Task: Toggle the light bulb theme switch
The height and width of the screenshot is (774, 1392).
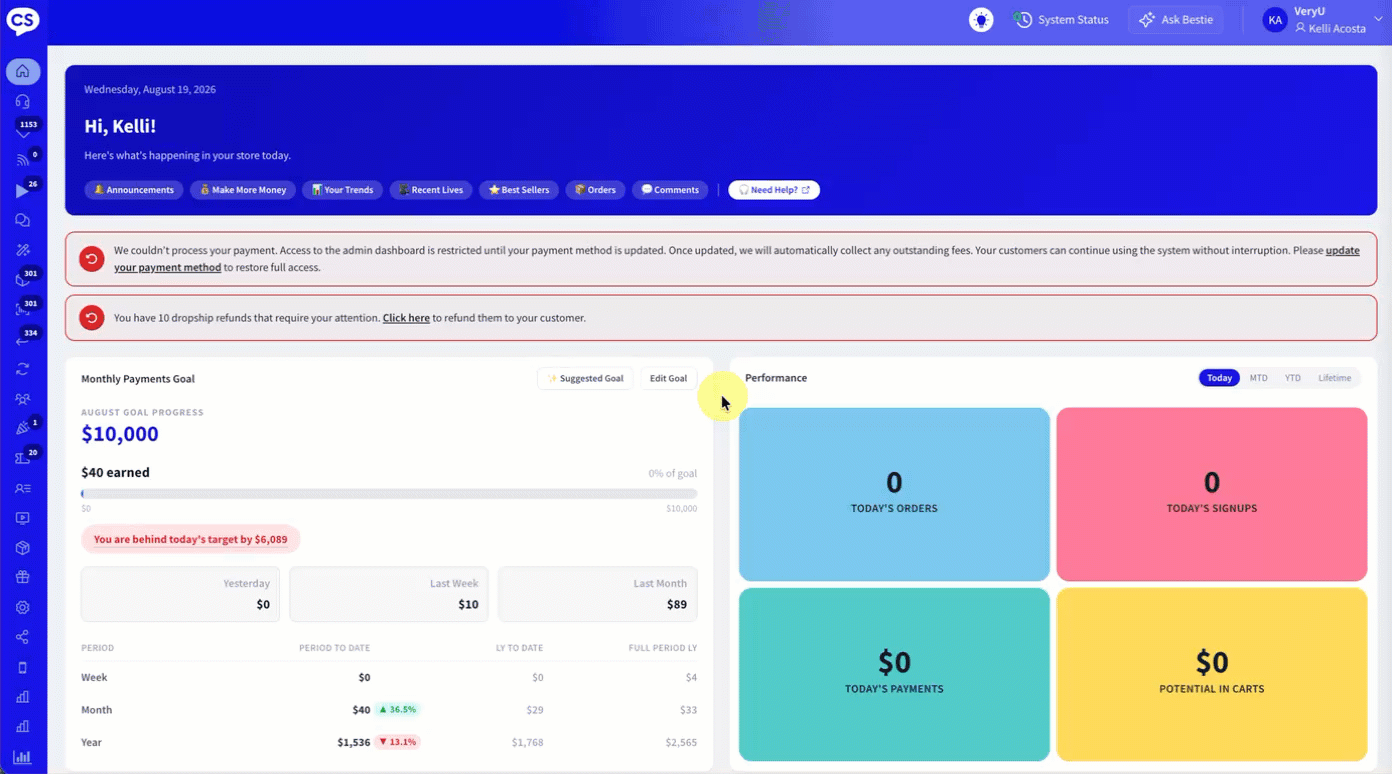Action: coord(981,20)
